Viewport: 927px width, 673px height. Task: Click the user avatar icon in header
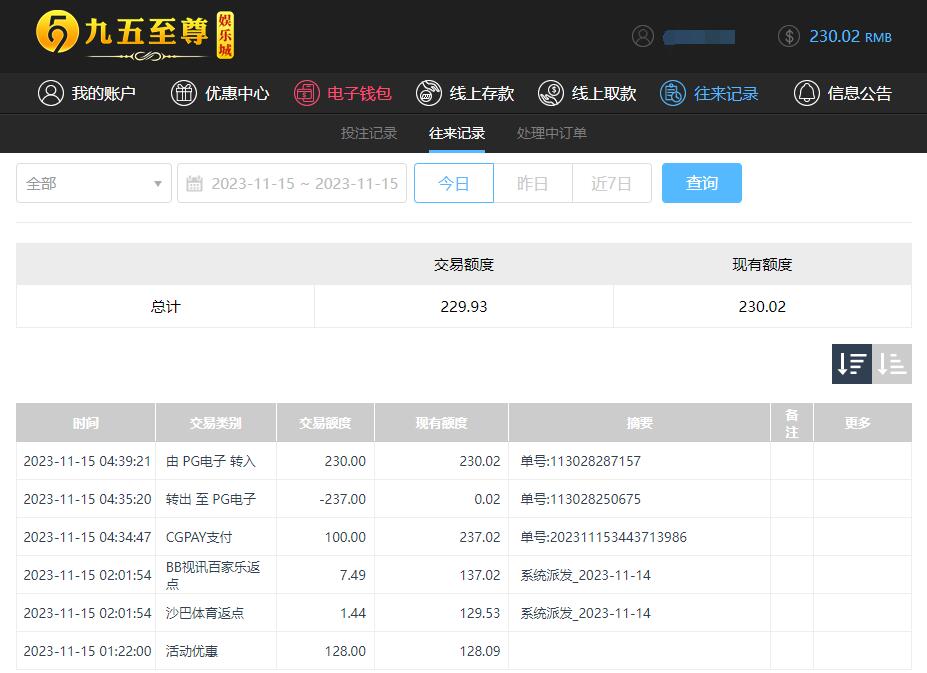coord(643,36)
